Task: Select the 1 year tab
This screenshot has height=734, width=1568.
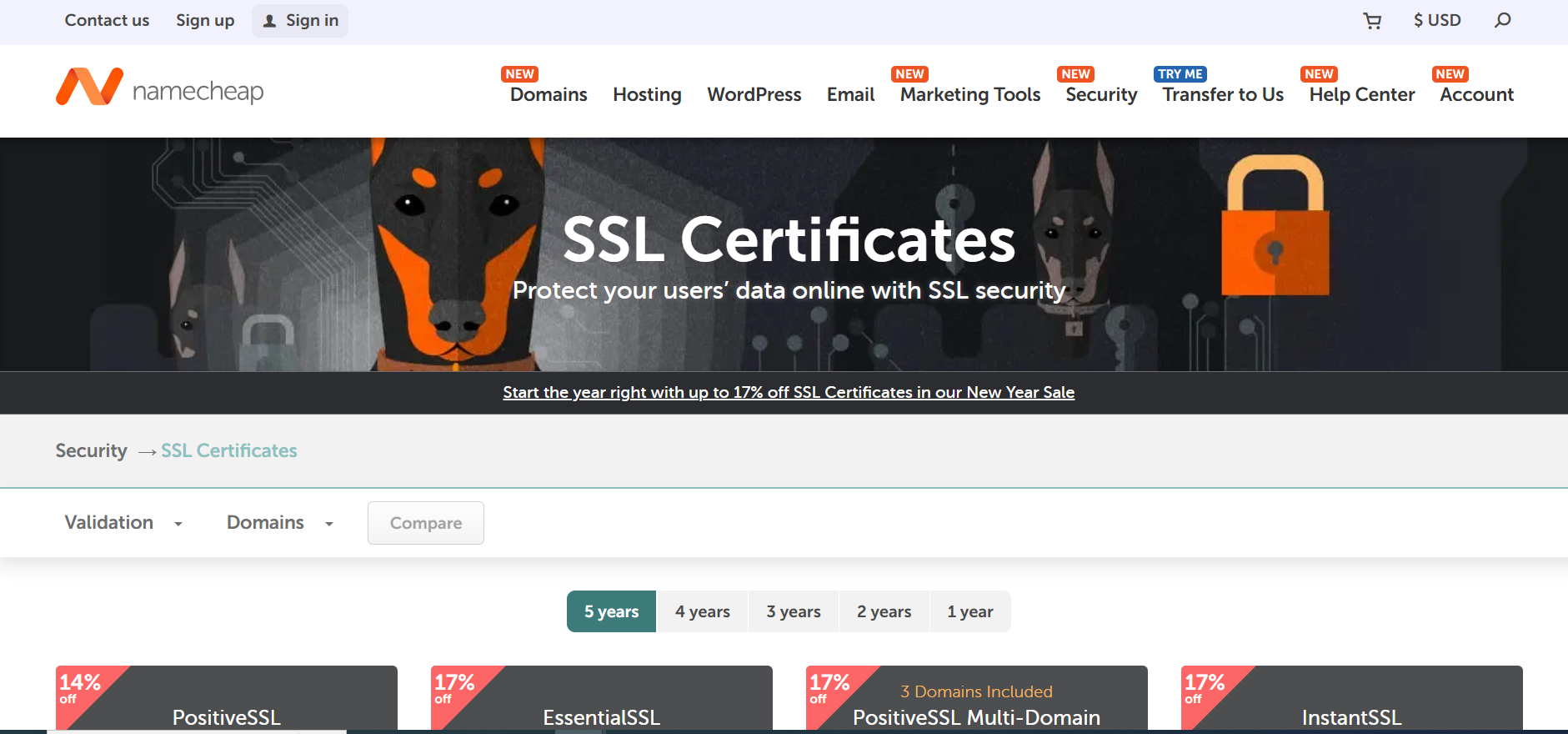Action: tap(970, 611)
